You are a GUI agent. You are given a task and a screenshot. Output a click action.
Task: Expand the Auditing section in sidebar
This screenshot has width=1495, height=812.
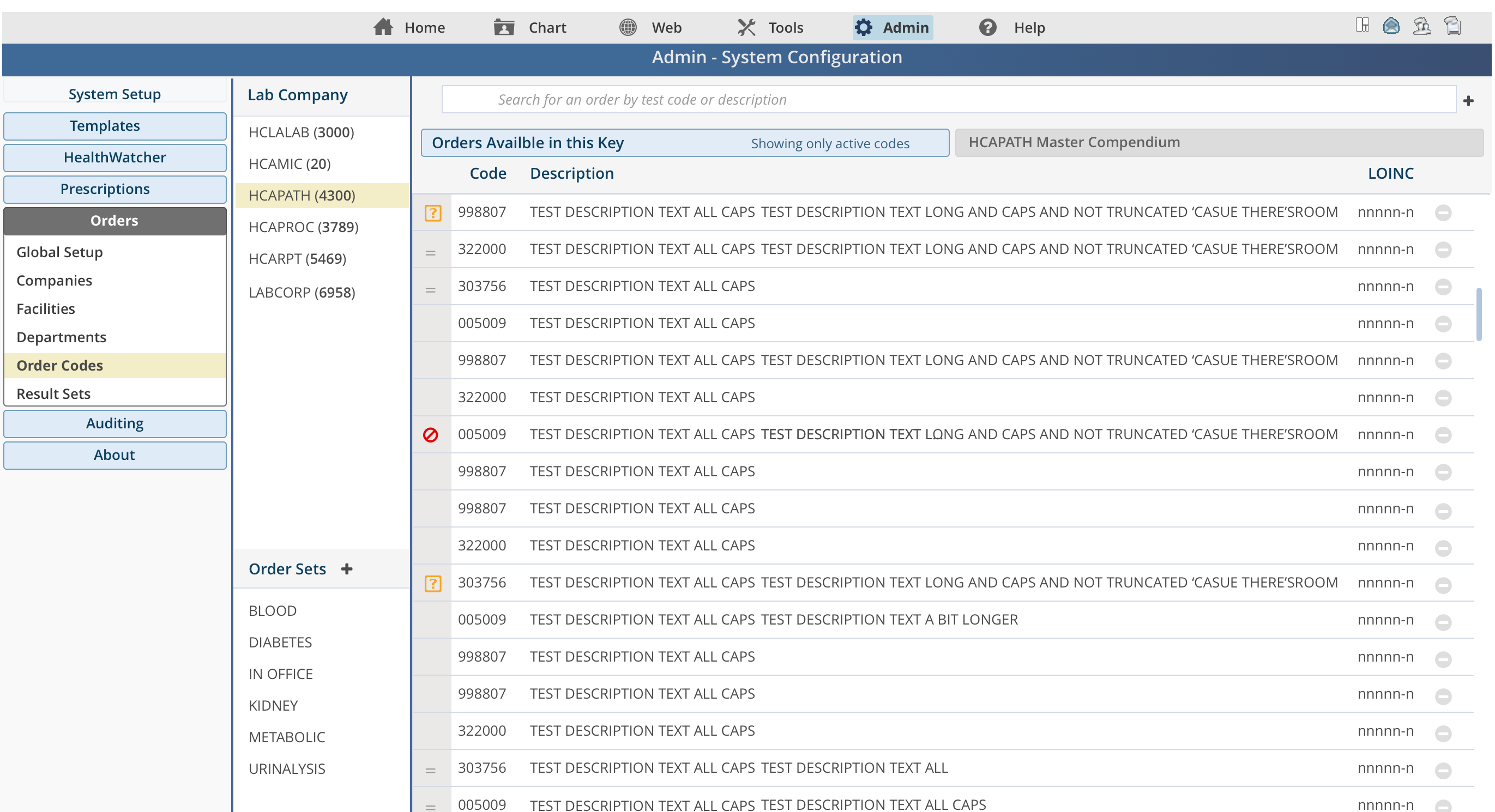[115, 423]
